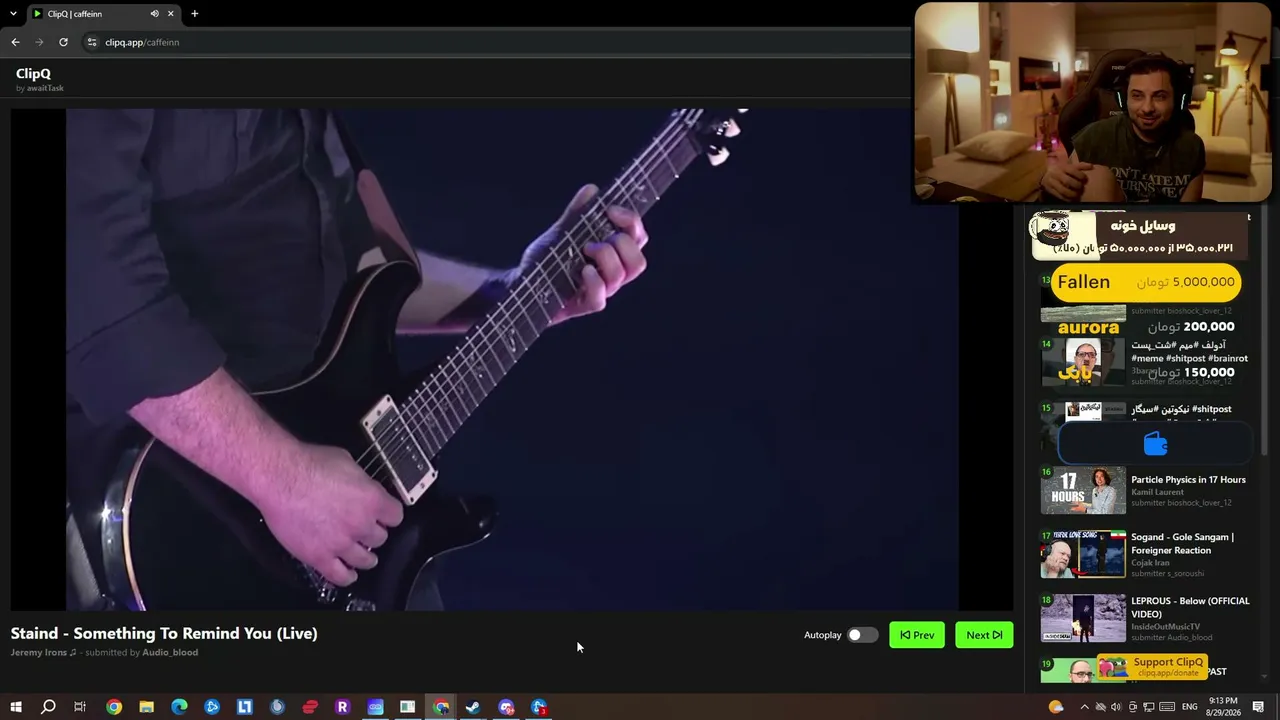Open Task View on the taskbar
The width and height of the screenshot is (1280, 720).
click(x=80, y=707)
